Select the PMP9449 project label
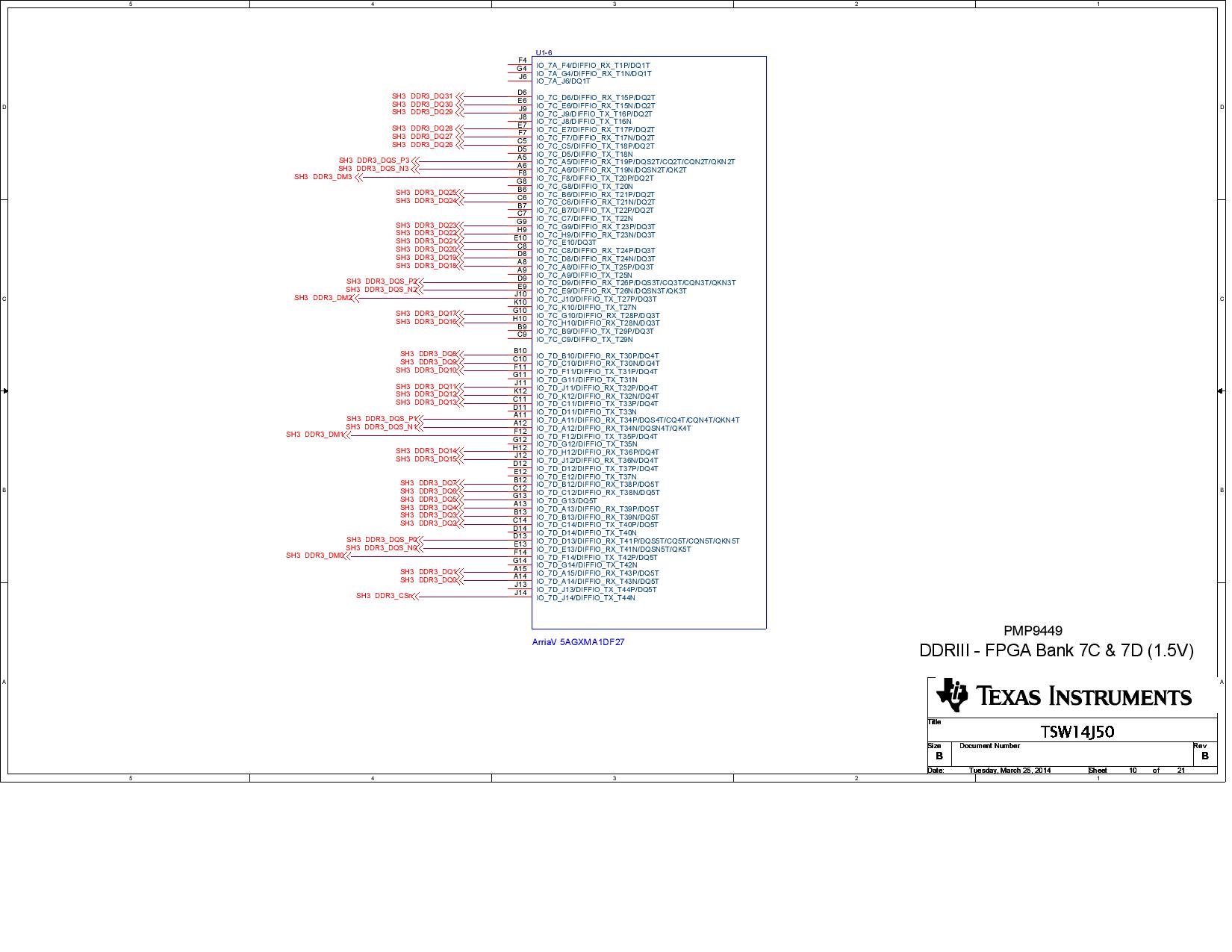This screenshot has height=952, width=1232. point(1032,631)
